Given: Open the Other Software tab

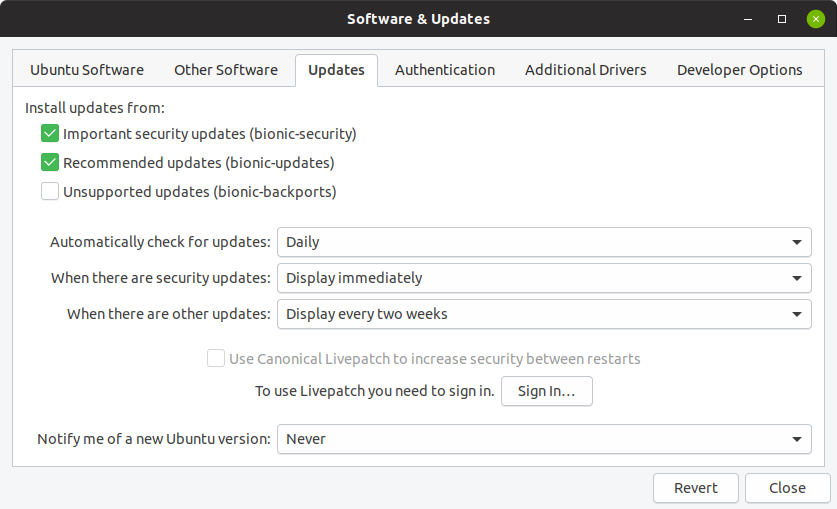Looking at the screenshot, I should (x=226, y=70).
